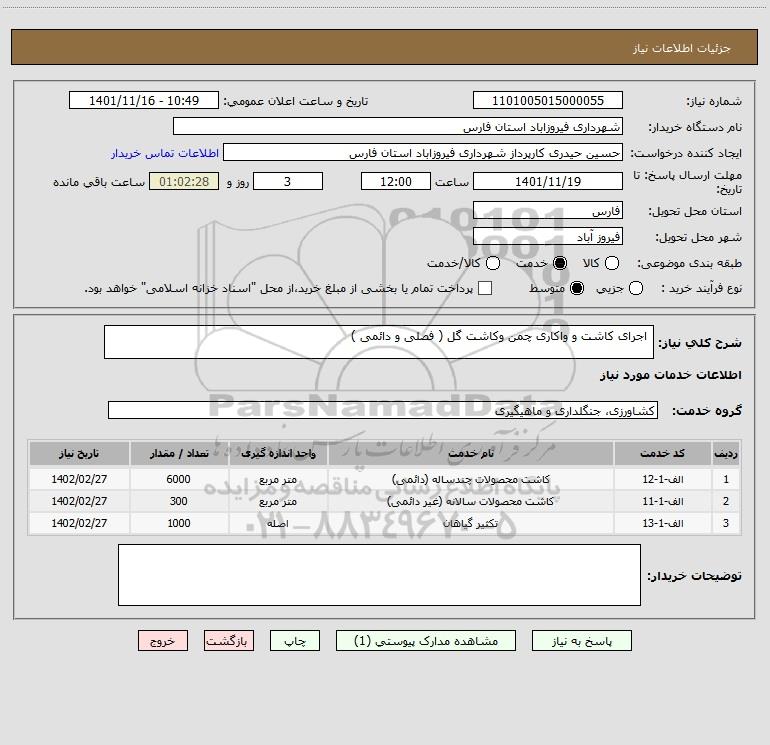The image size is (770, 745).
Task: Click the چاپ print button
Action: pos(295,641)
